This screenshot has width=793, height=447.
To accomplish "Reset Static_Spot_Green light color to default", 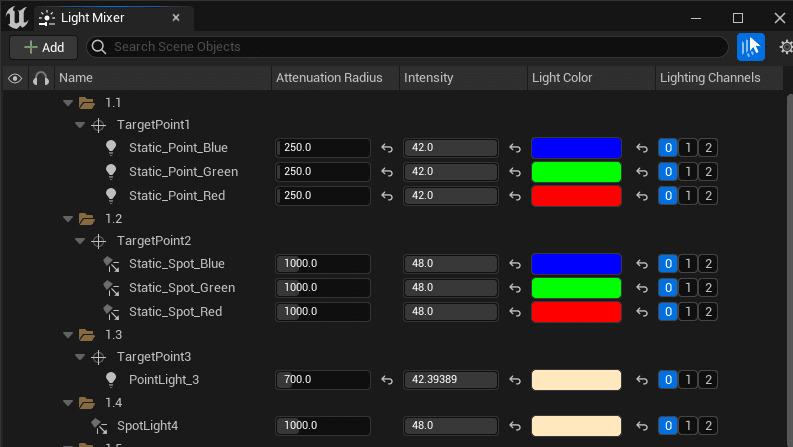I will [x=642, y=288].
